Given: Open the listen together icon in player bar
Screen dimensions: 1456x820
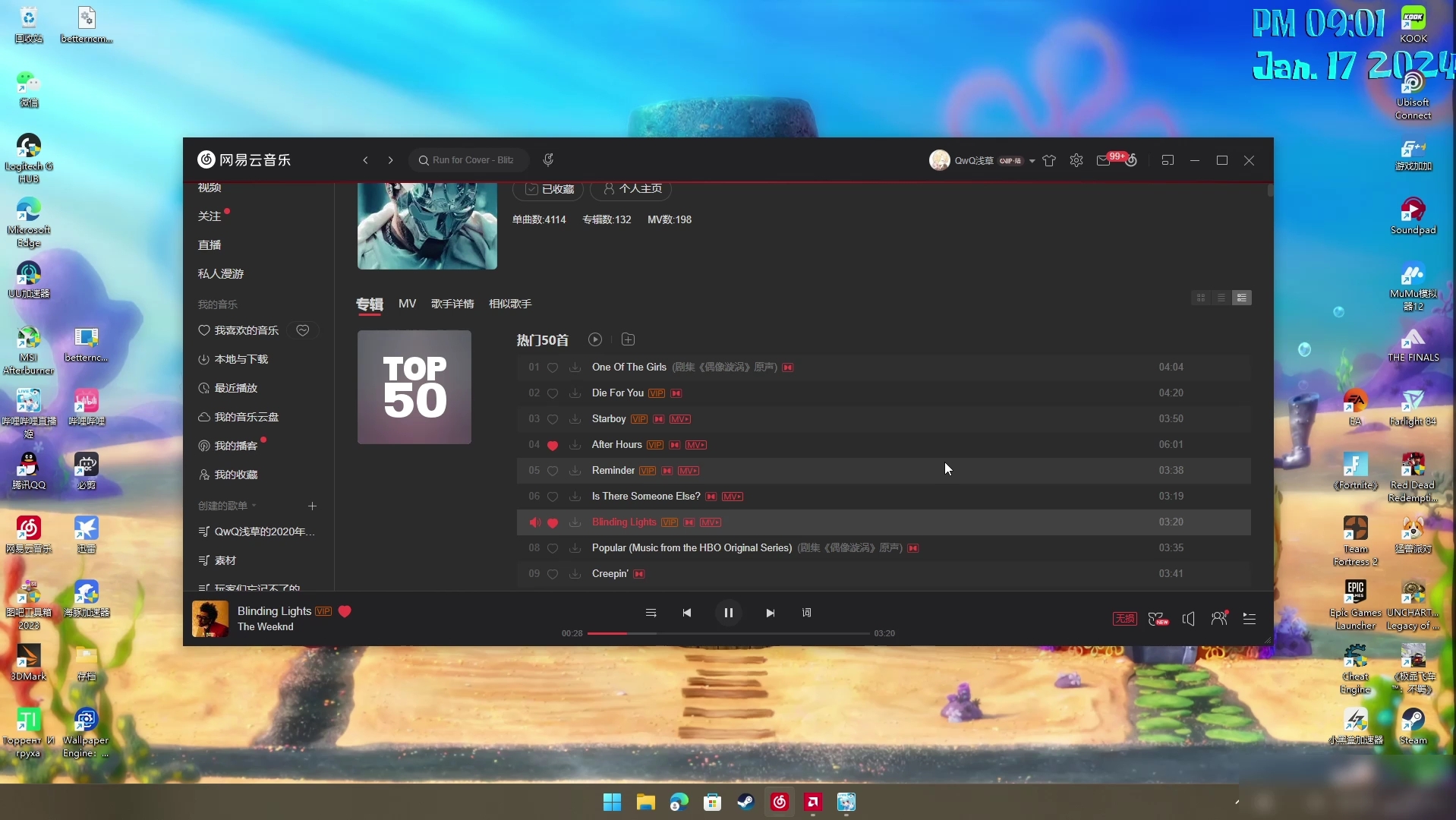Looking at the screenshot, I should pyautogui.click(x=1218, y=619).
